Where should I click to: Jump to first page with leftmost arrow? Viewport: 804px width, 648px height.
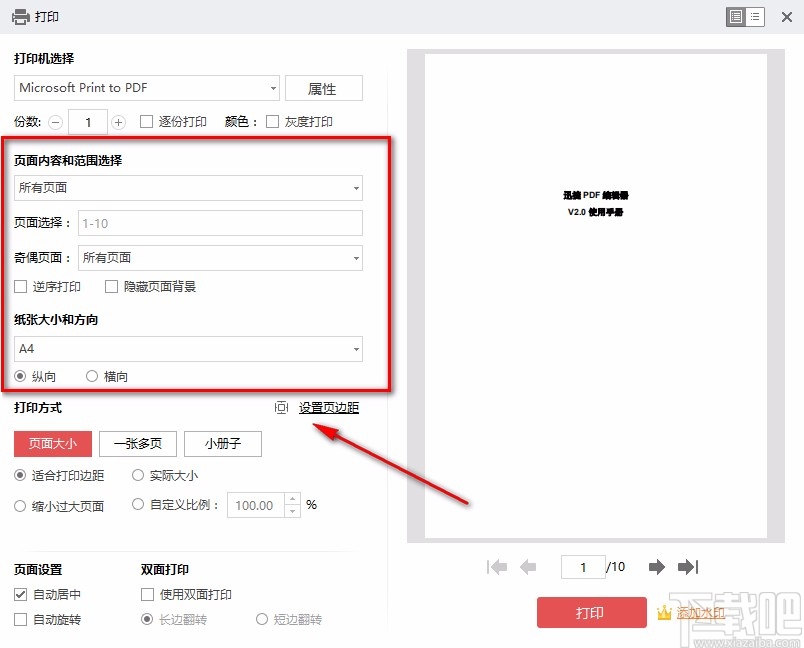[x=497, y=567]
